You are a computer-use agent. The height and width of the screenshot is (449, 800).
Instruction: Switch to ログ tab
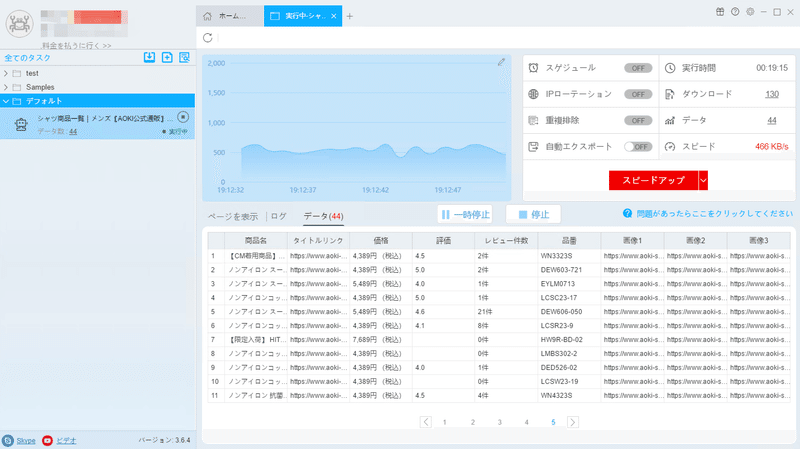click(x=279, y=216)
